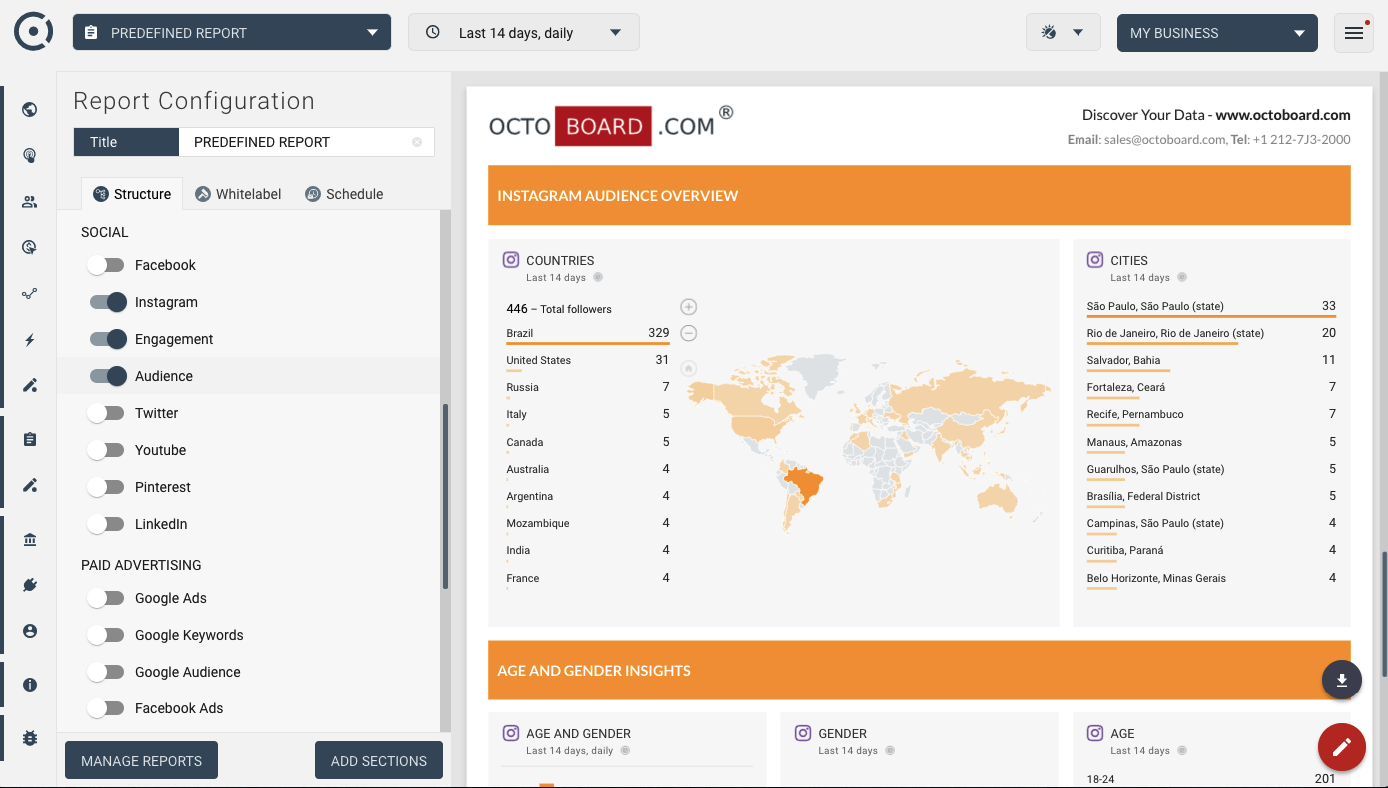1388x788 pixels.
Task: Enable the Google Audience toggle
Action: pyautogui.click(x=106, y=672)
